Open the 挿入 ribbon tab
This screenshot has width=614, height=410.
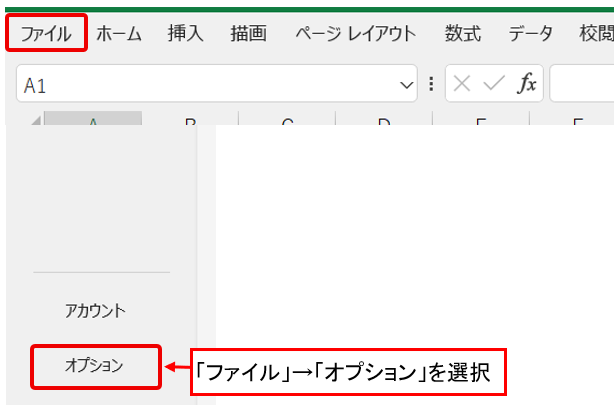click(x=186, y=34)
